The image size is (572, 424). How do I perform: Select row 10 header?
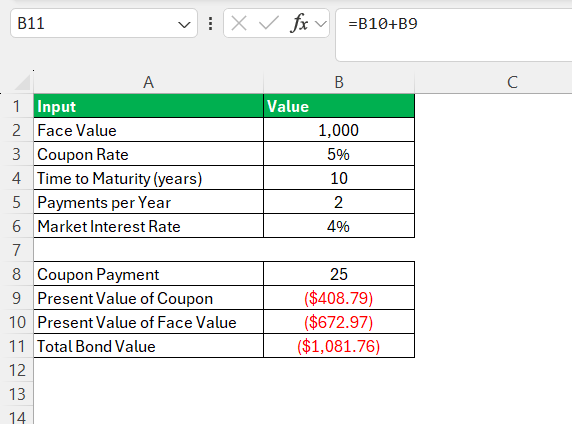[16, 322]
